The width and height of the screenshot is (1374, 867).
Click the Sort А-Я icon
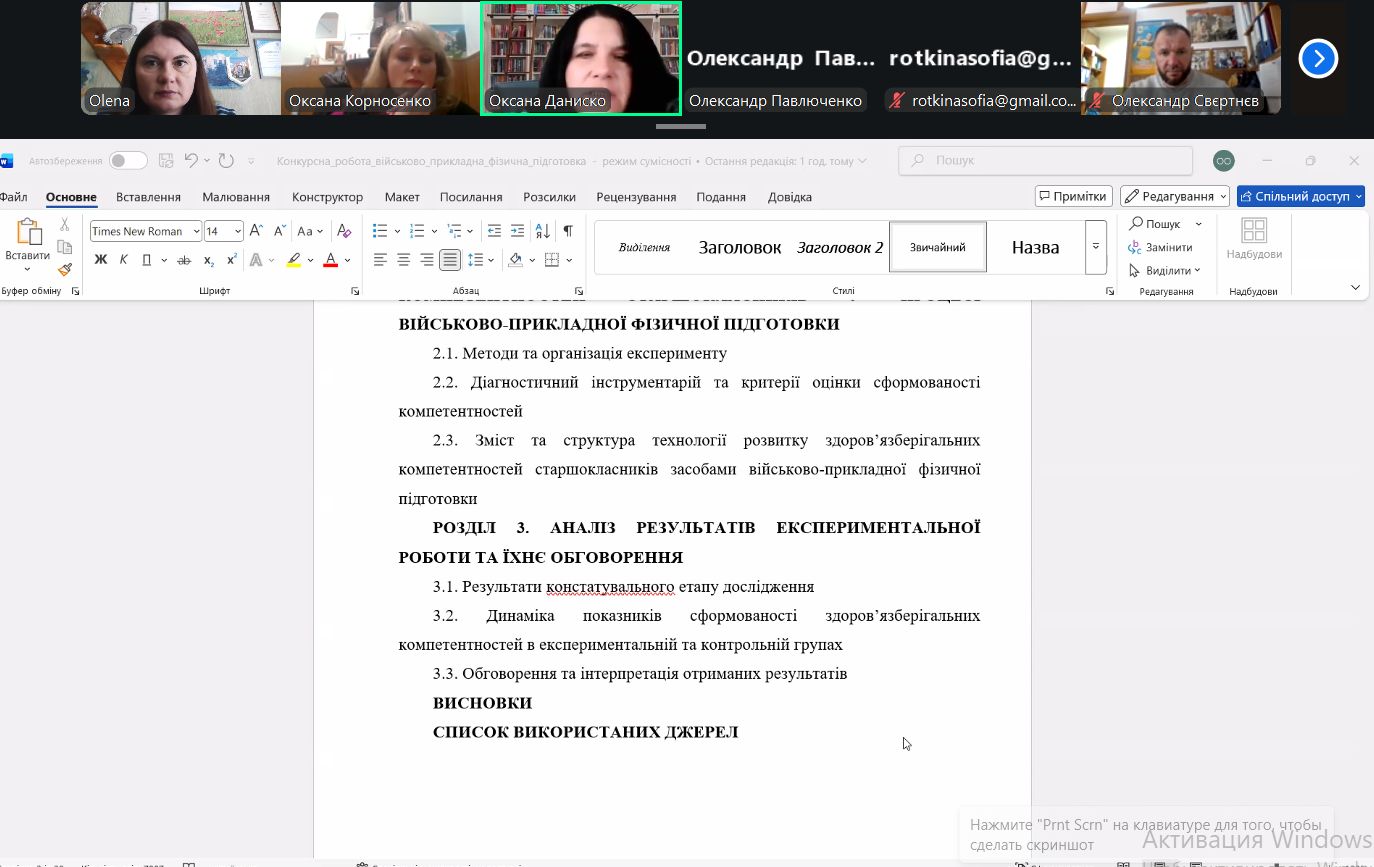pyautogui.click(x=543, y=231)
